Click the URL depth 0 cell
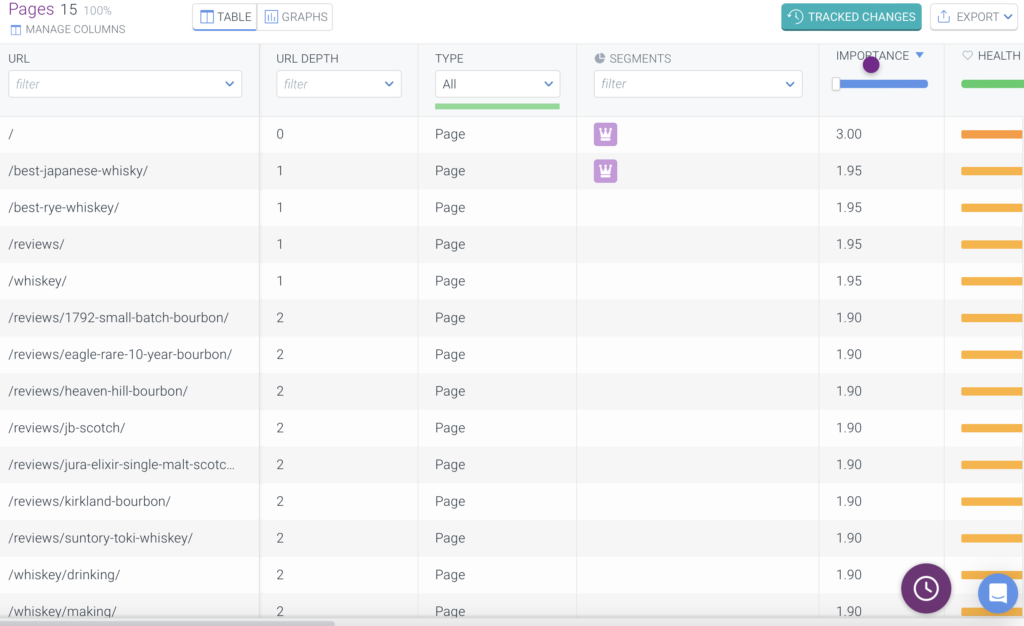This screenshot has height=626, width=1024. (x=280, y=134)
